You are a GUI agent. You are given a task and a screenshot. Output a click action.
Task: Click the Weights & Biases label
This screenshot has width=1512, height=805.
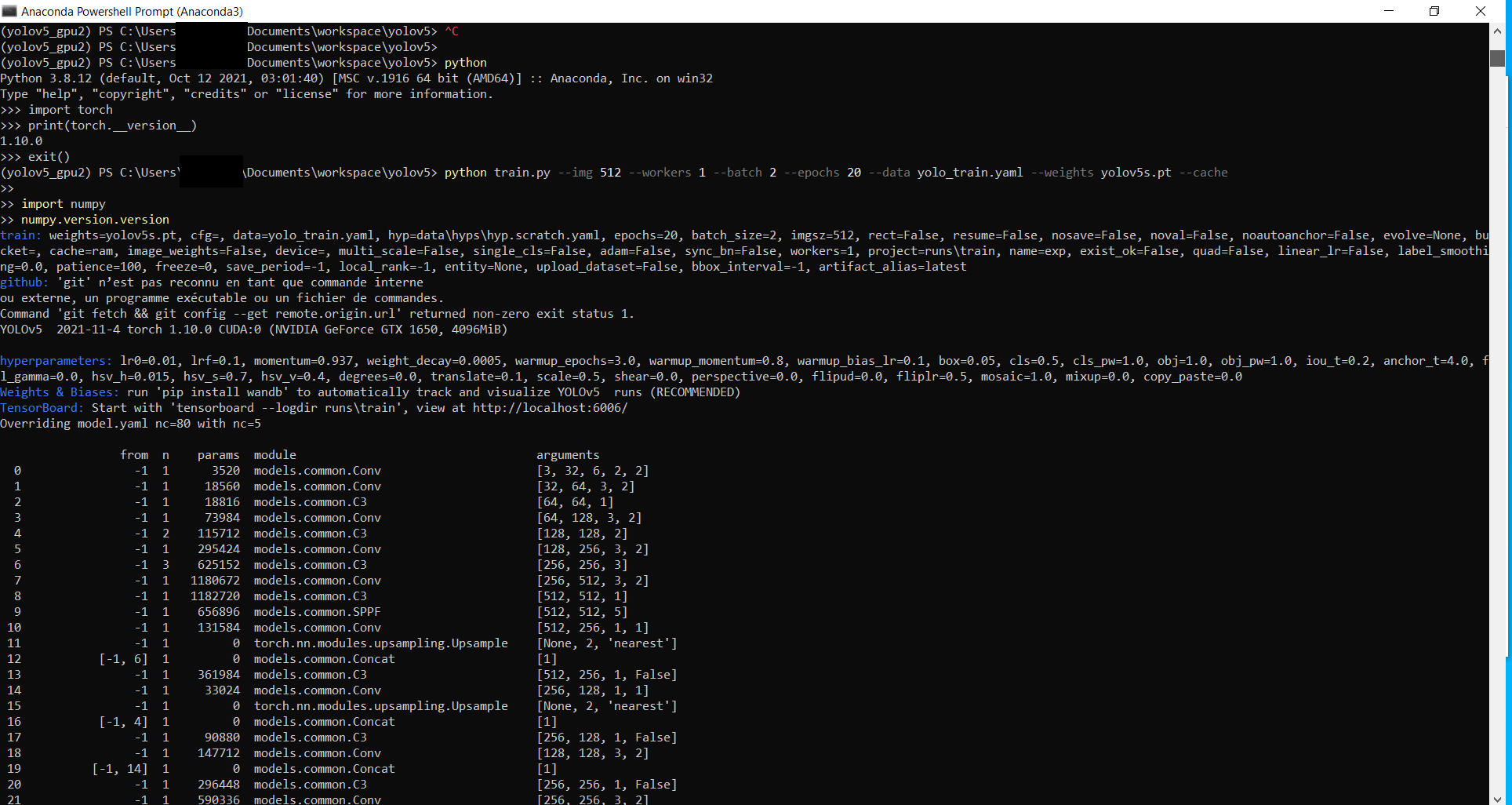point(59,392)
